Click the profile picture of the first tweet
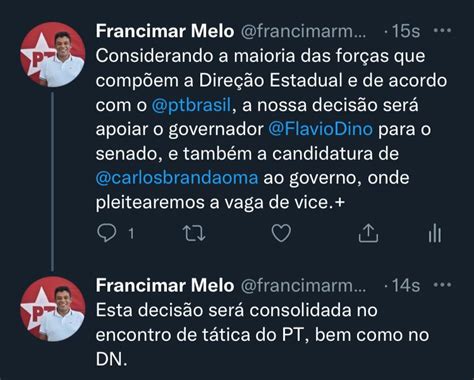474x380 pixels. [x=53, y=55]
